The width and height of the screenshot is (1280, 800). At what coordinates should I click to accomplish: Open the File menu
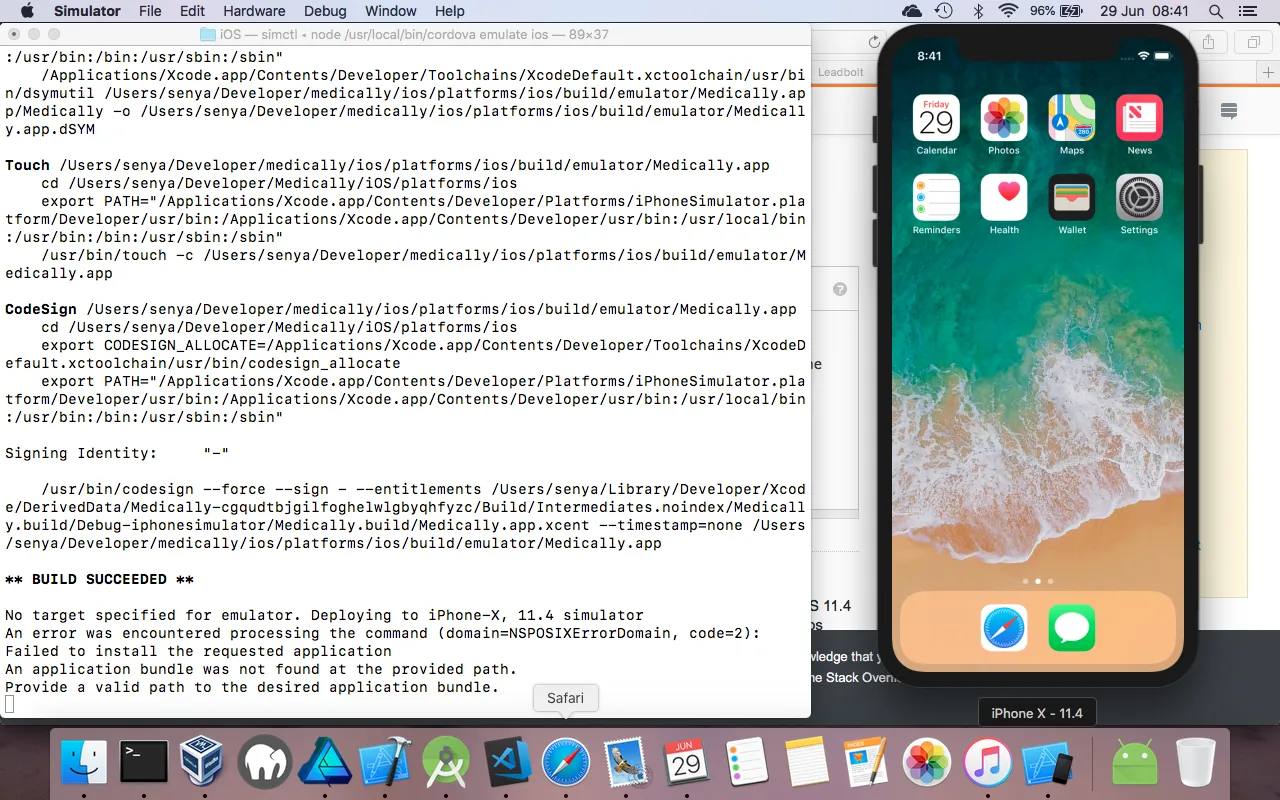point(150,11)
